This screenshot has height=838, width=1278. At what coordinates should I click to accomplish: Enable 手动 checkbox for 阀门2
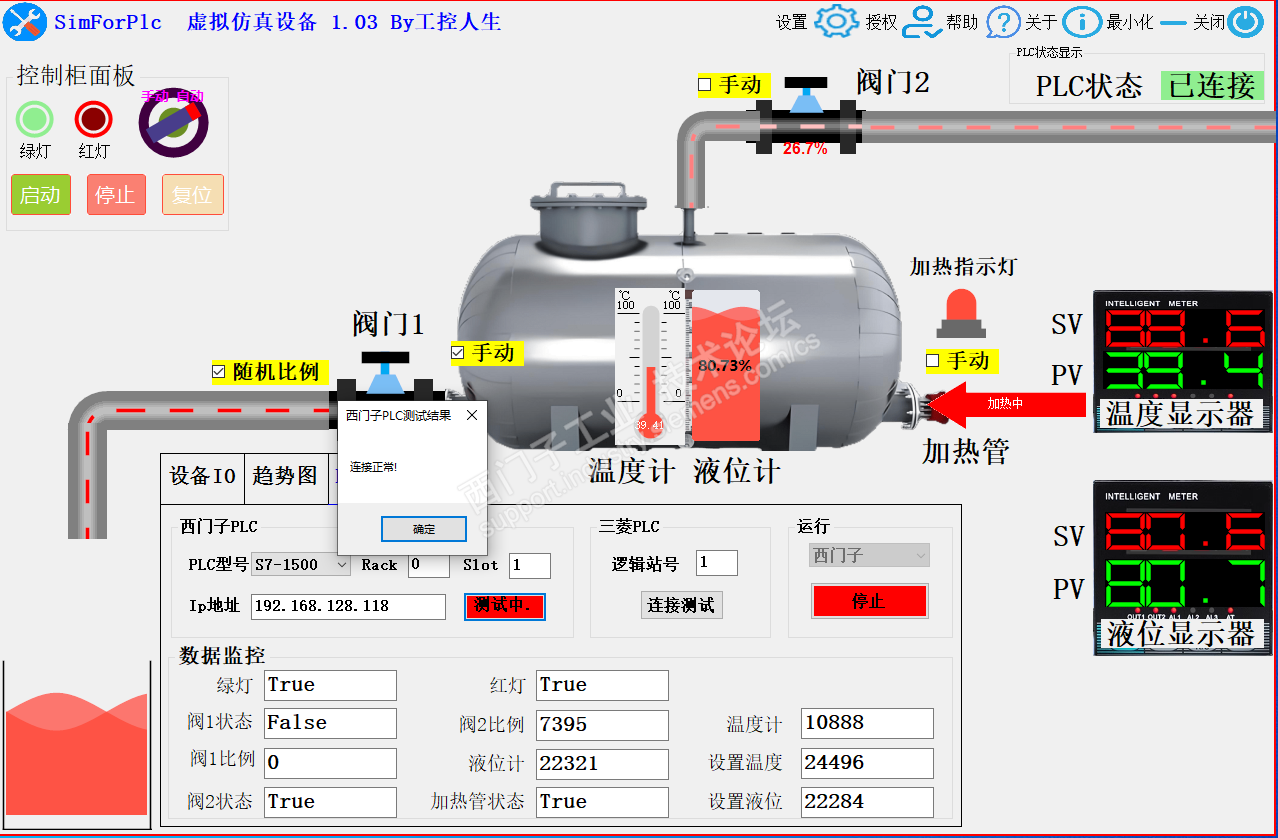tap(704, 85)
